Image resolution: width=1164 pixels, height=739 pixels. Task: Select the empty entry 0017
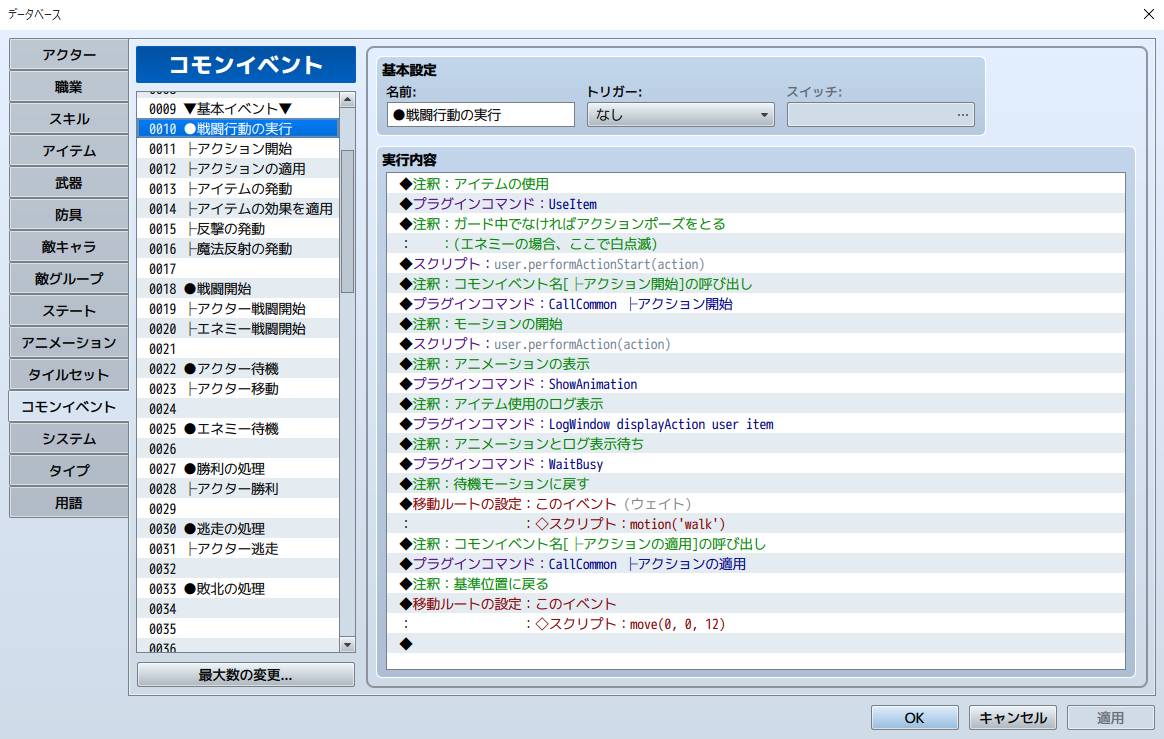(x=238, y=269)
